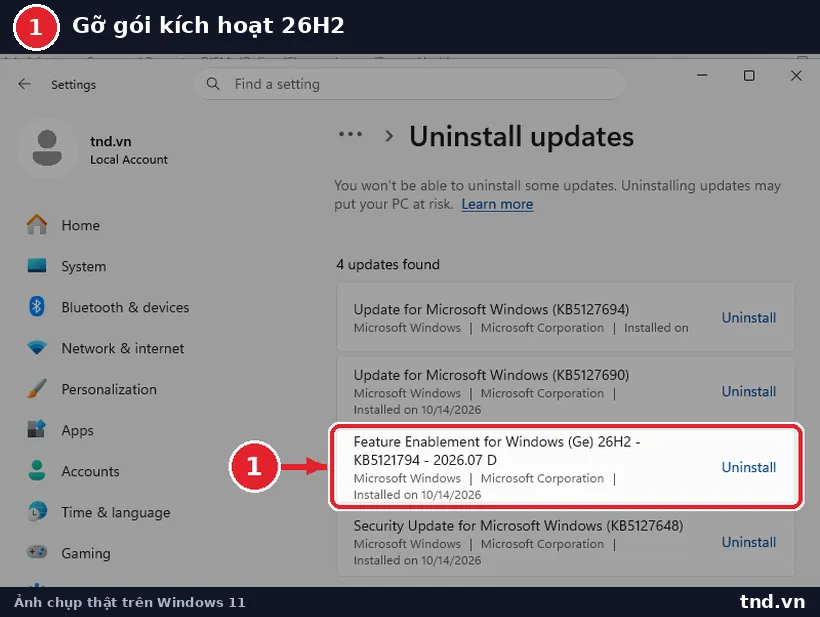Click the Settings window title
This screenshot has width=820, height=617.
[x=73, y=85]
